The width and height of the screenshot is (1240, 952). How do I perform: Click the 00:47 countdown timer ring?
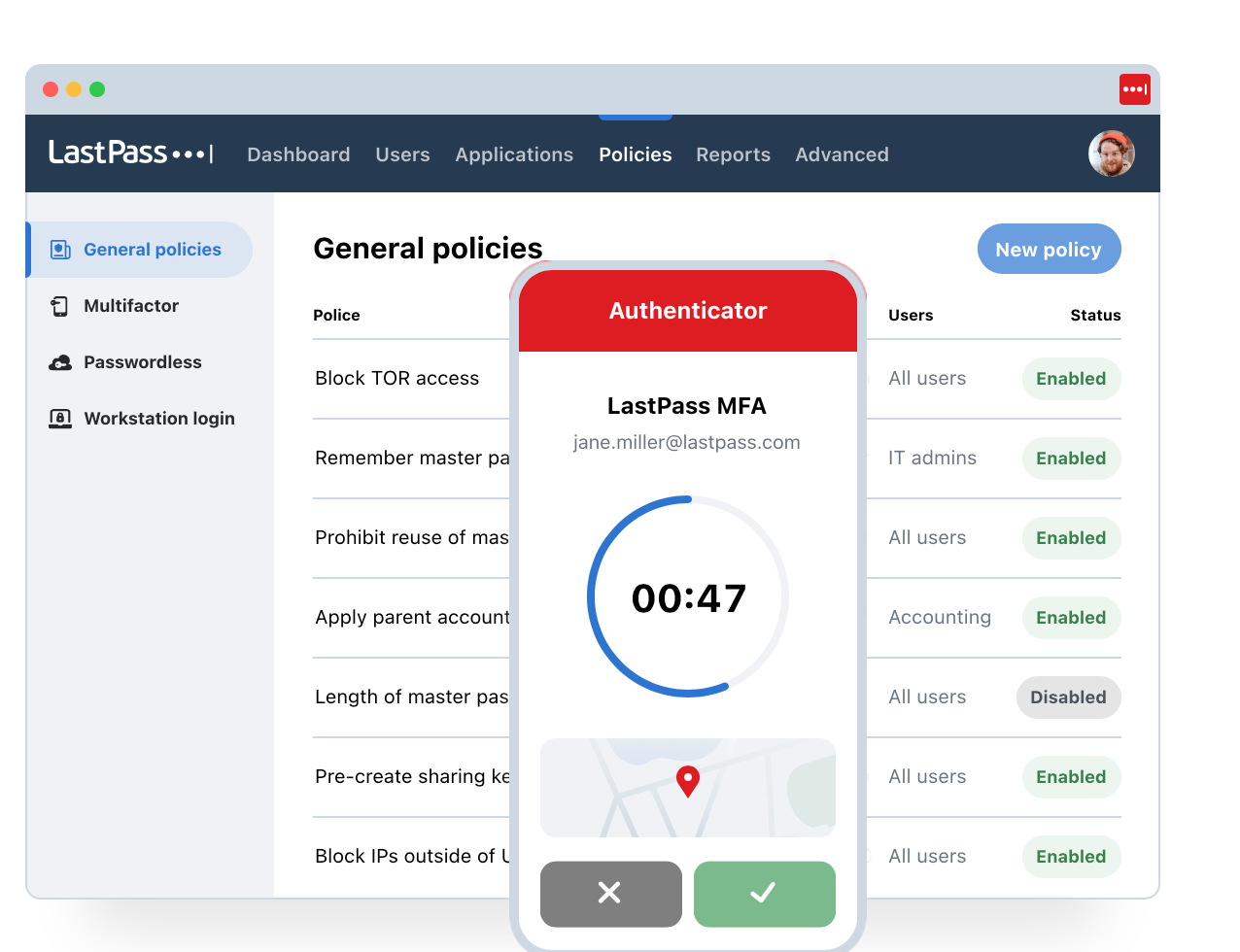[687, 595]
